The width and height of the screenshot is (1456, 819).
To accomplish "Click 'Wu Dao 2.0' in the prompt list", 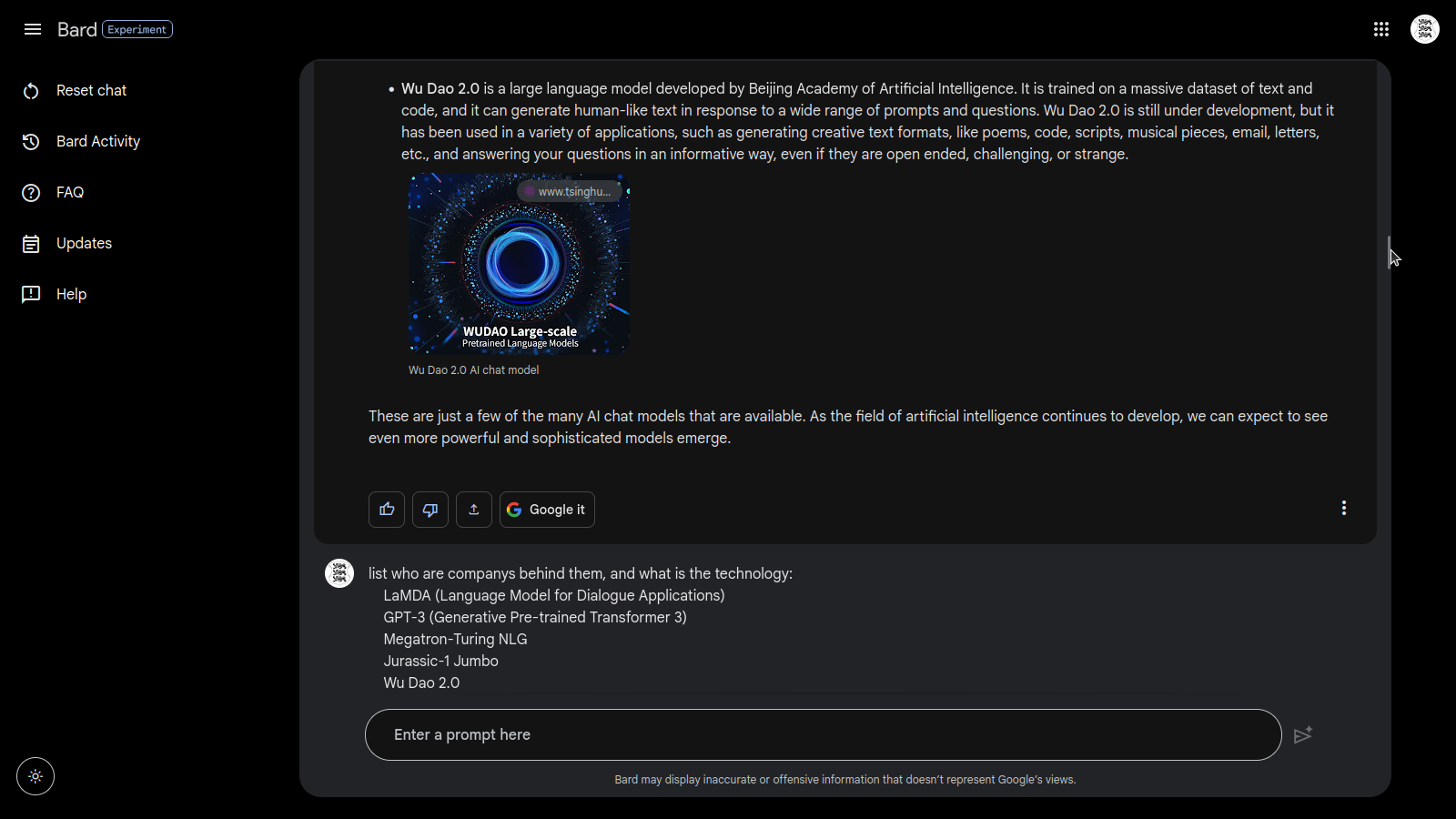I will [x=421, y=682].
